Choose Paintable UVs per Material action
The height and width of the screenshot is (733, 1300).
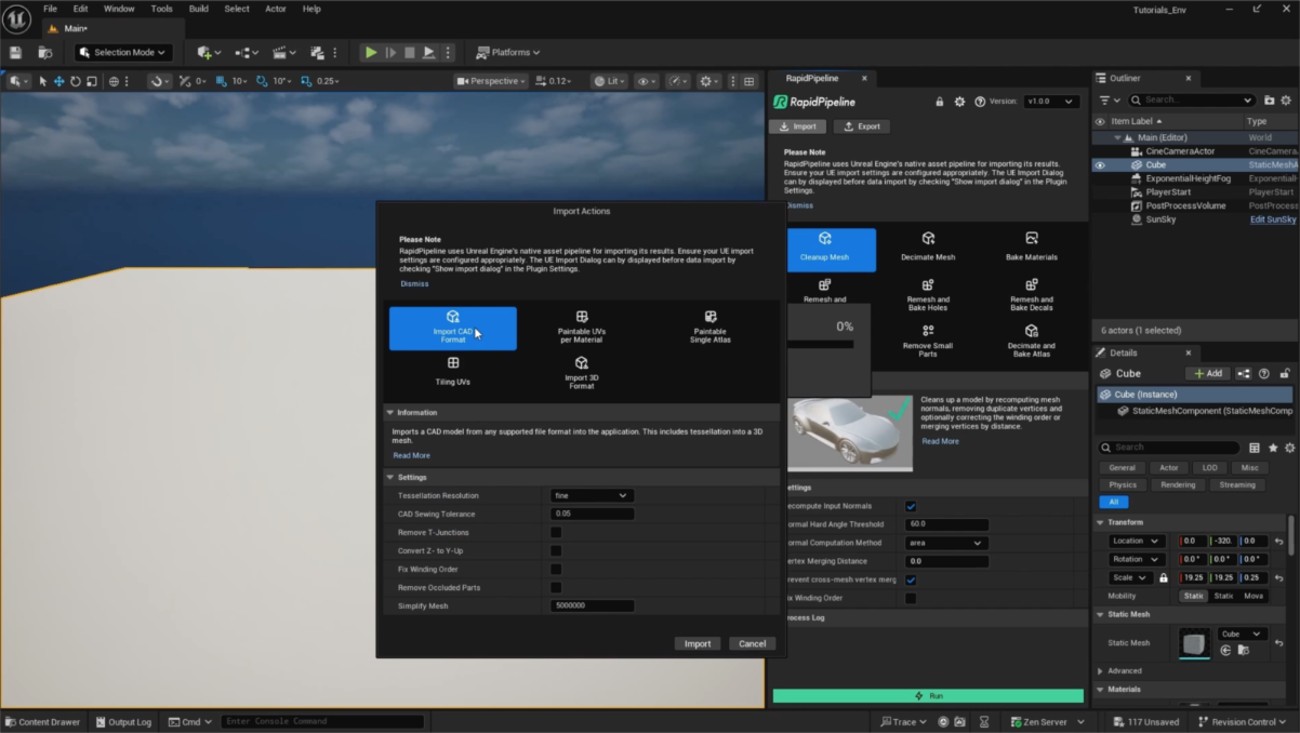[x=581, y=328]
